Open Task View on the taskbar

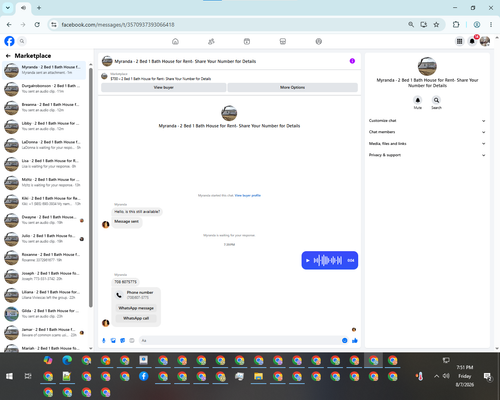[x=28, y=376]
